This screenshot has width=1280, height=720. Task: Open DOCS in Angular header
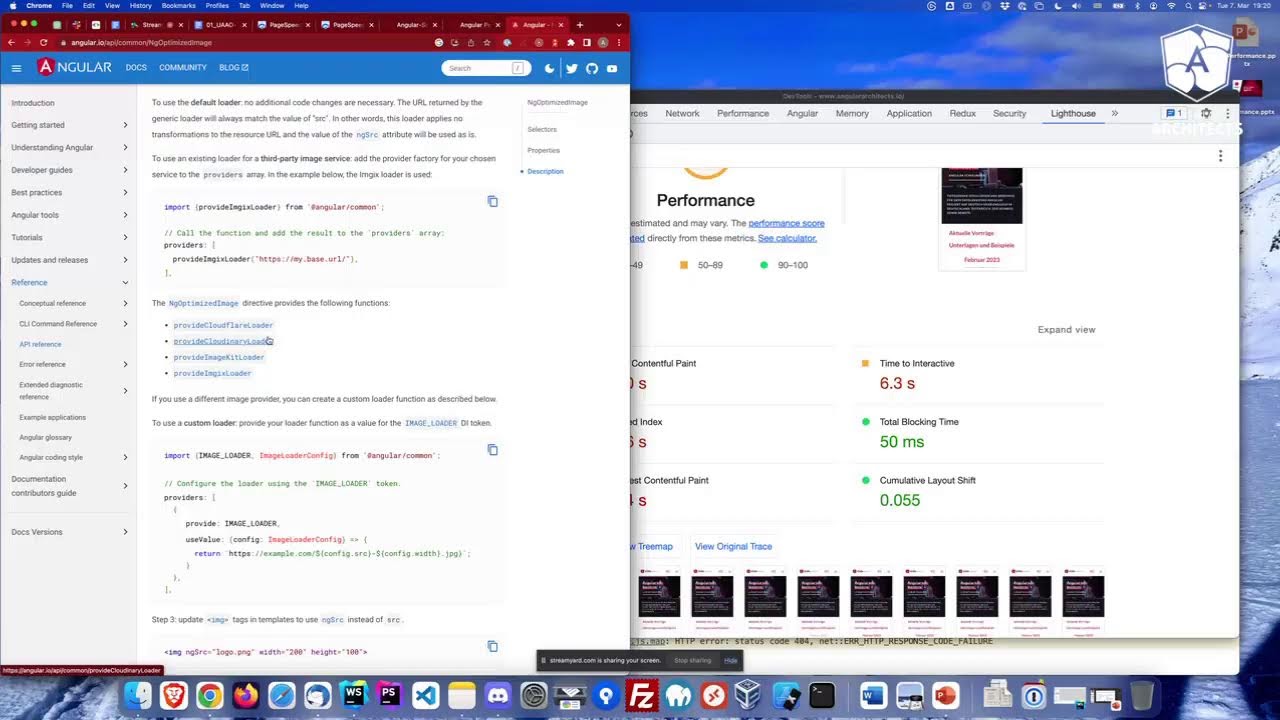tap(136, 68)
